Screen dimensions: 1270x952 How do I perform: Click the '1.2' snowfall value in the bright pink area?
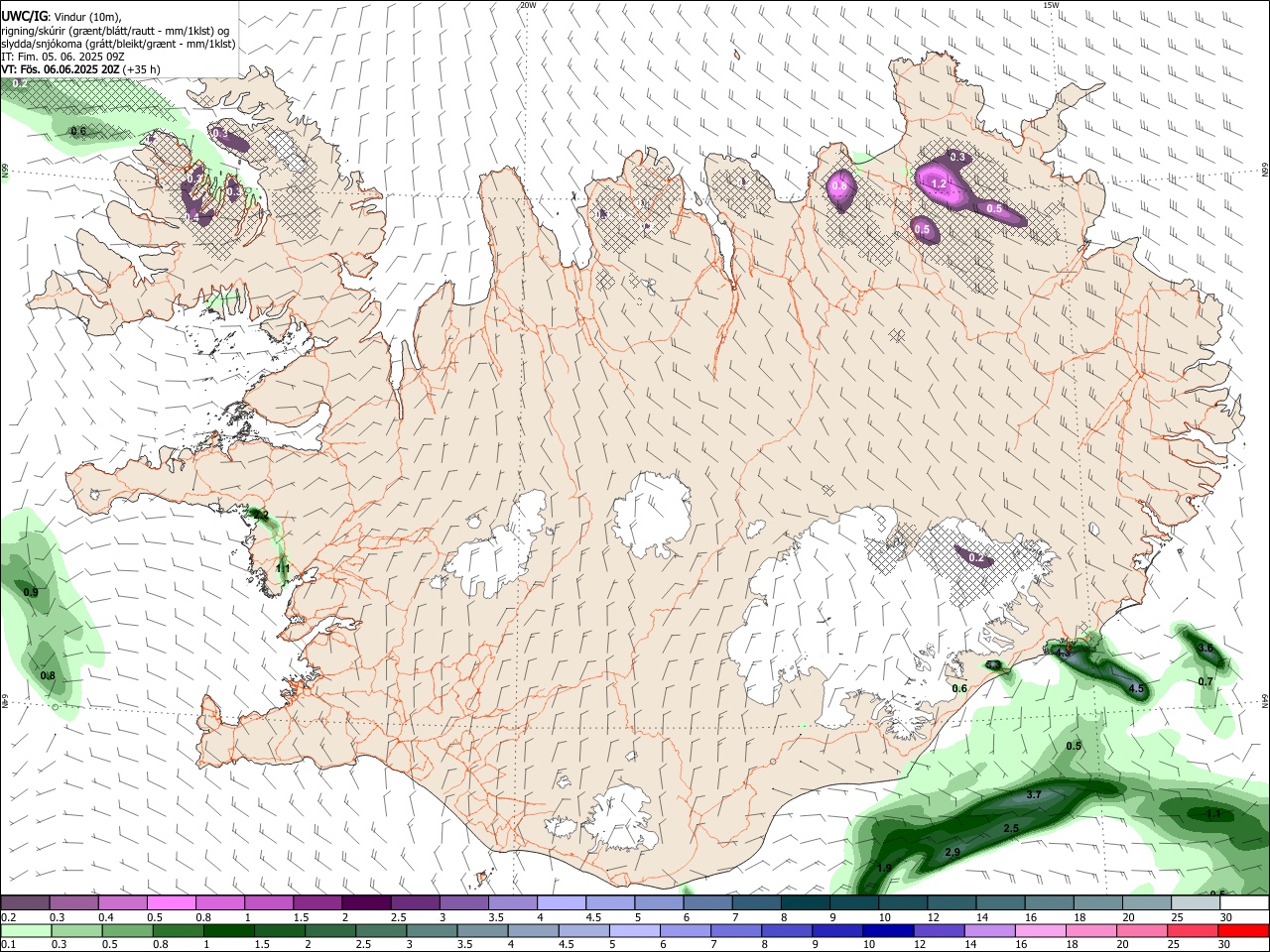pos(939,184)
